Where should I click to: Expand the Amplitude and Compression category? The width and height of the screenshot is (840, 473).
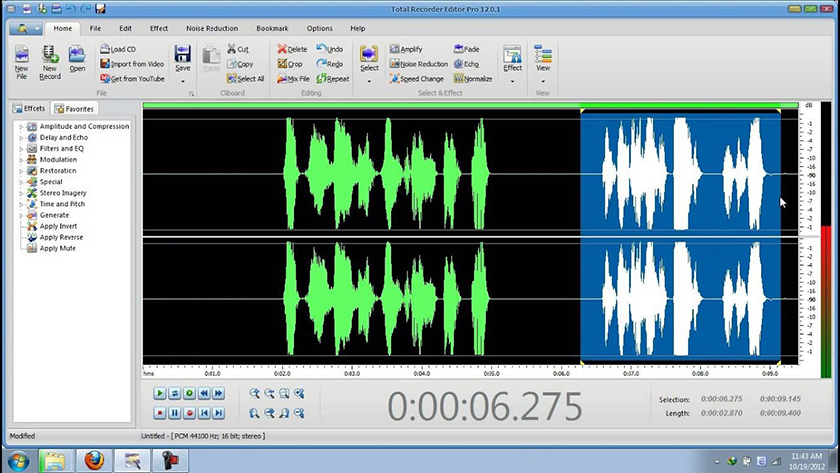pyautogui.click(x=21, y=127)
